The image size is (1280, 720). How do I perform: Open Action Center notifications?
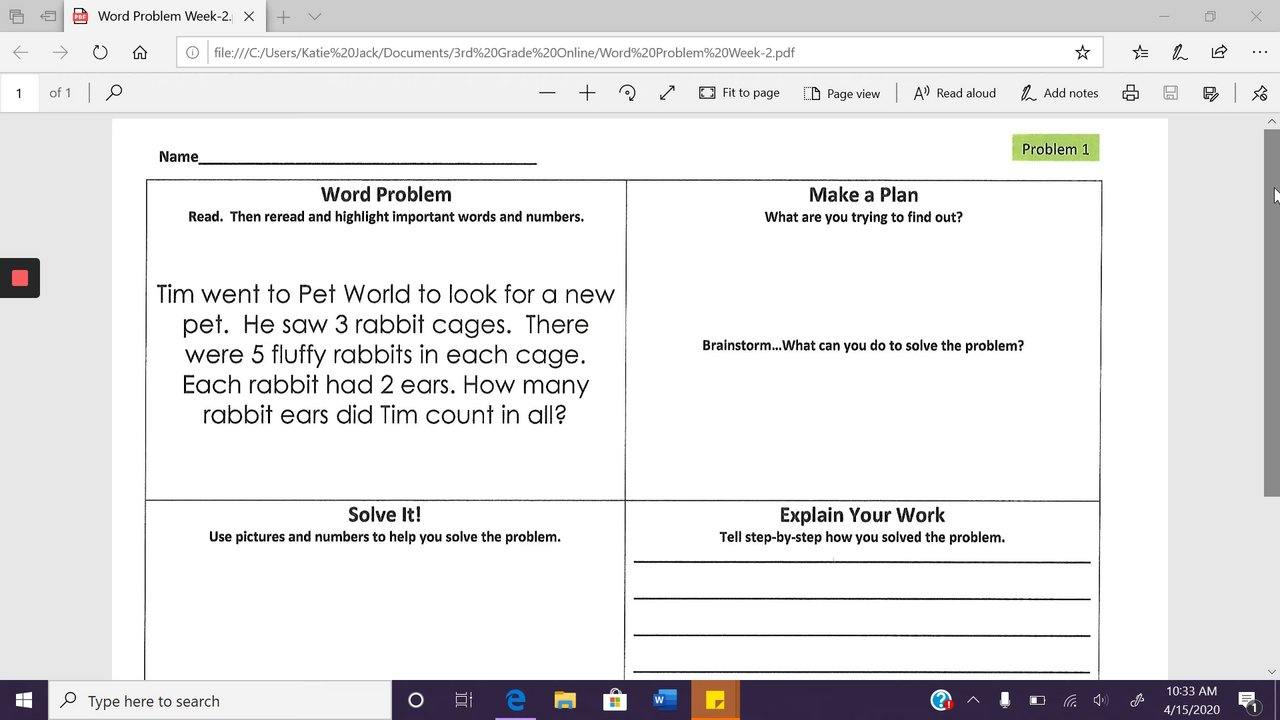(x=1247, y=700)
